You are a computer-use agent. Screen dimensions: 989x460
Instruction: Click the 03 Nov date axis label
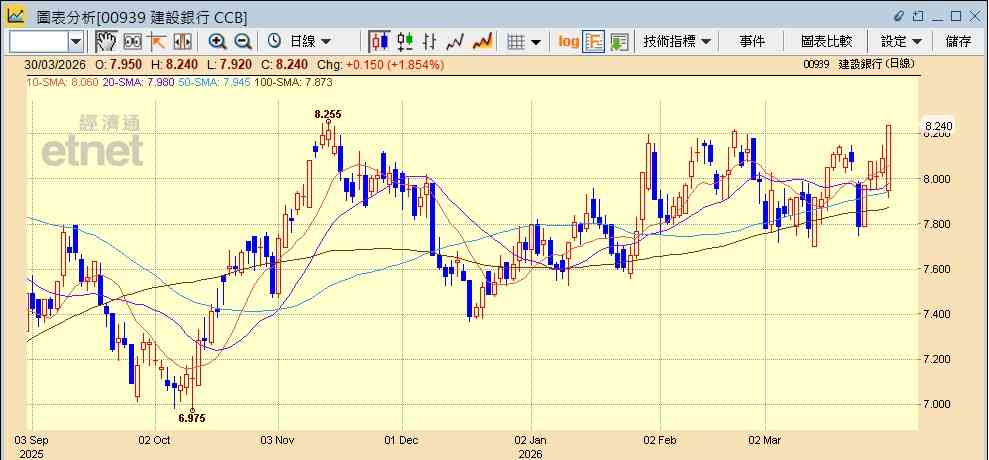point(278,440)
